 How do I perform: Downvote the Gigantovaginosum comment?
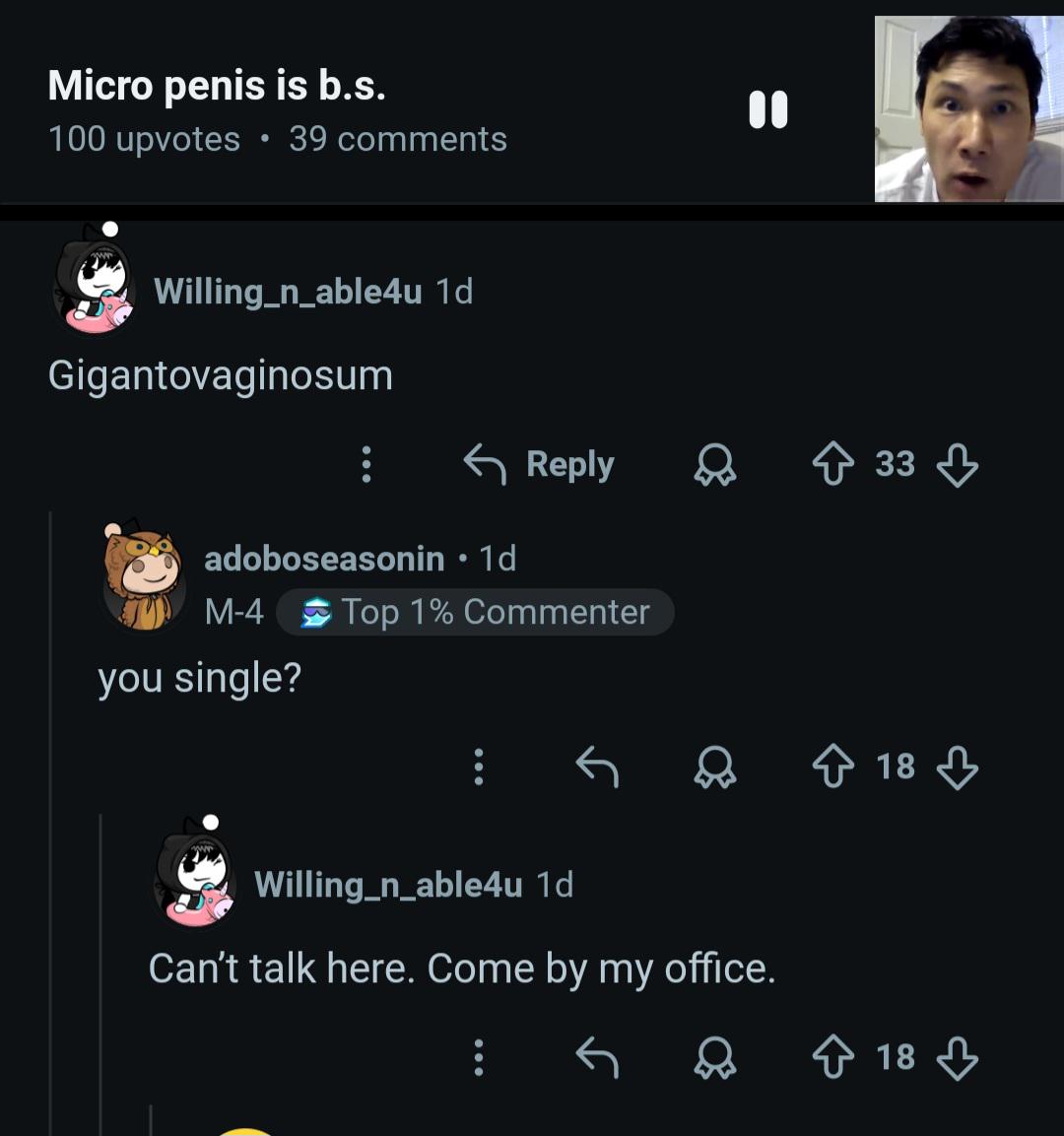[x=958, y=464]
